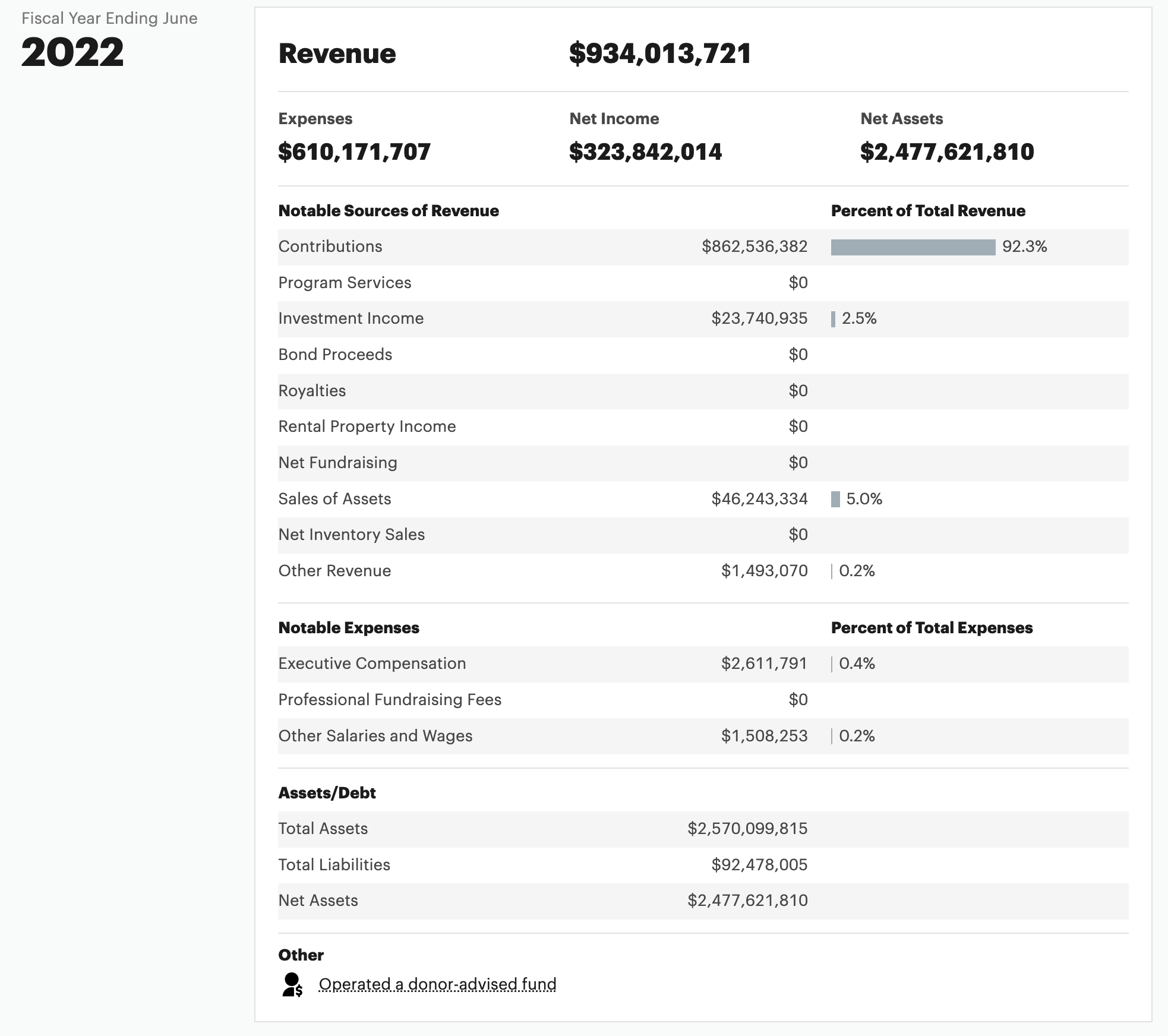Select the total revenue figure $934,013,721
The image size is (1168, 1036).
click(660, 53)
